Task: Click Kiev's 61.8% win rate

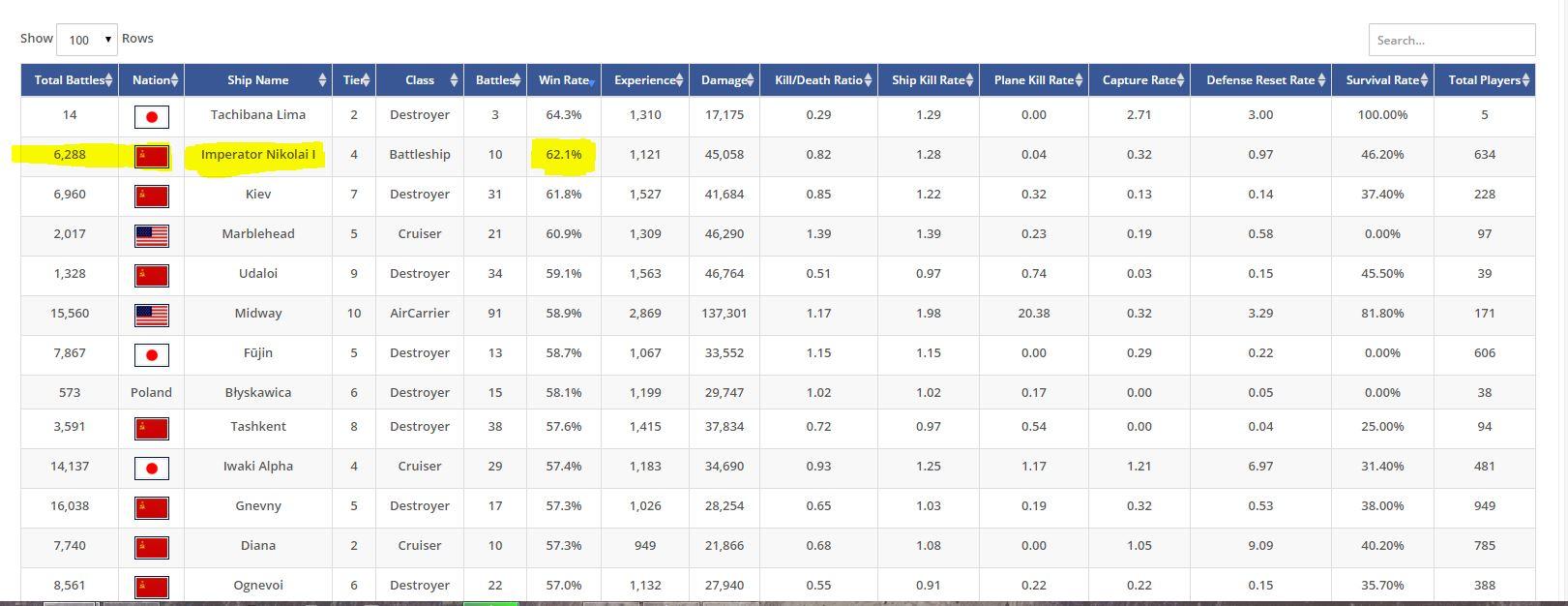Action: click(564, 194)
